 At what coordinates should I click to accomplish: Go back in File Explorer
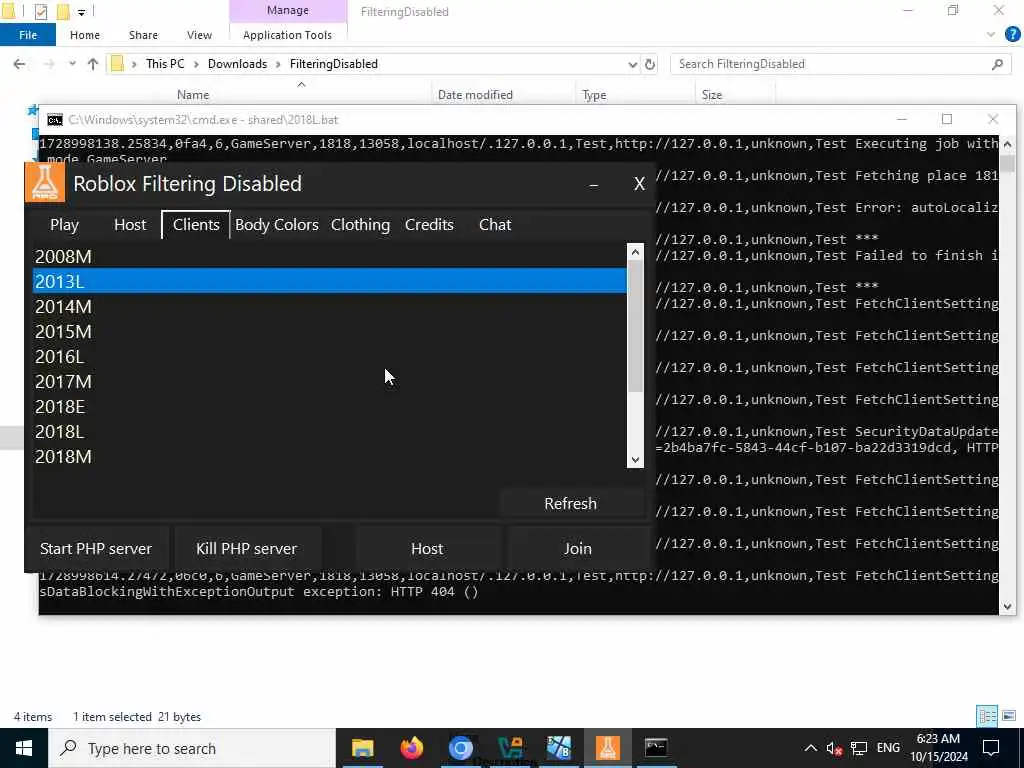click(20, 64)
